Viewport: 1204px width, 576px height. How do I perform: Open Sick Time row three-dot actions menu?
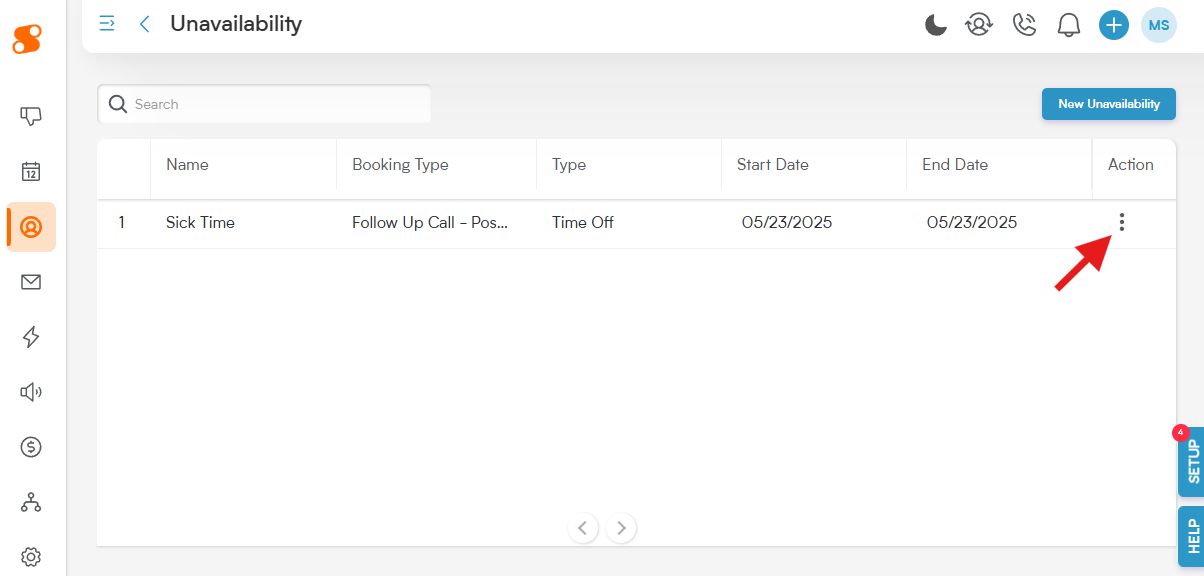point(1122,222)
